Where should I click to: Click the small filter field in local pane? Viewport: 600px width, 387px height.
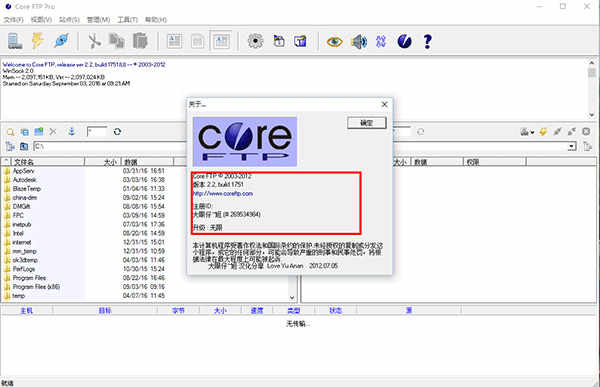[96, 132]
